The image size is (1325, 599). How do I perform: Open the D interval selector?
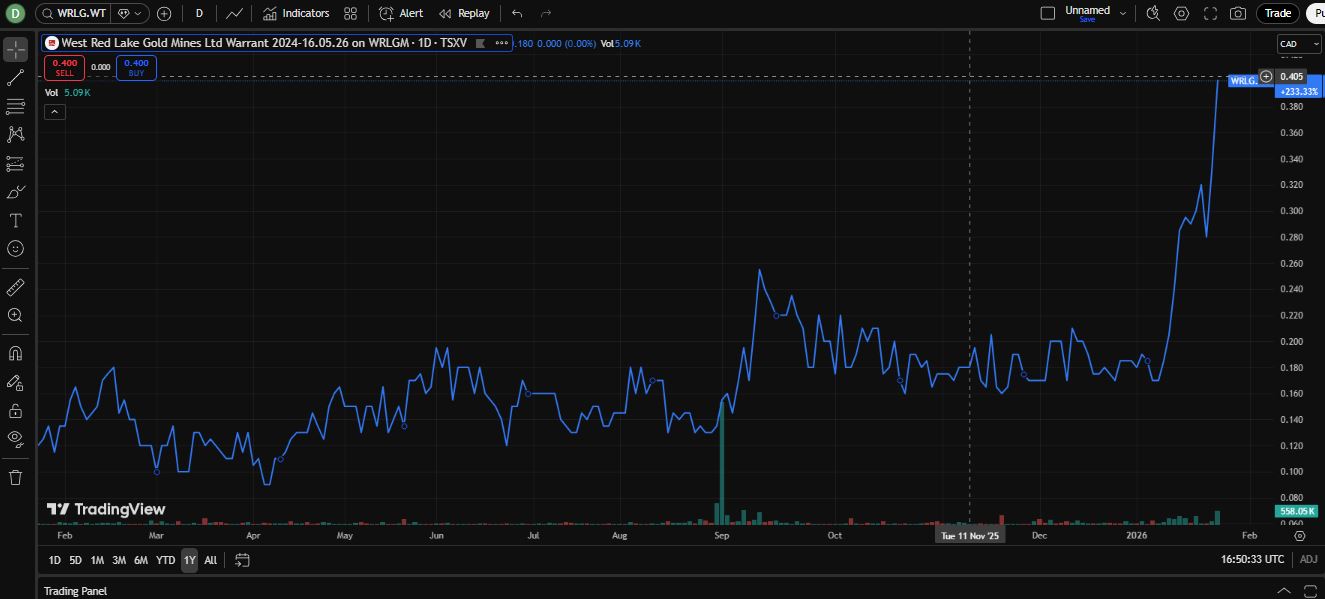click(x=199, y=13)
